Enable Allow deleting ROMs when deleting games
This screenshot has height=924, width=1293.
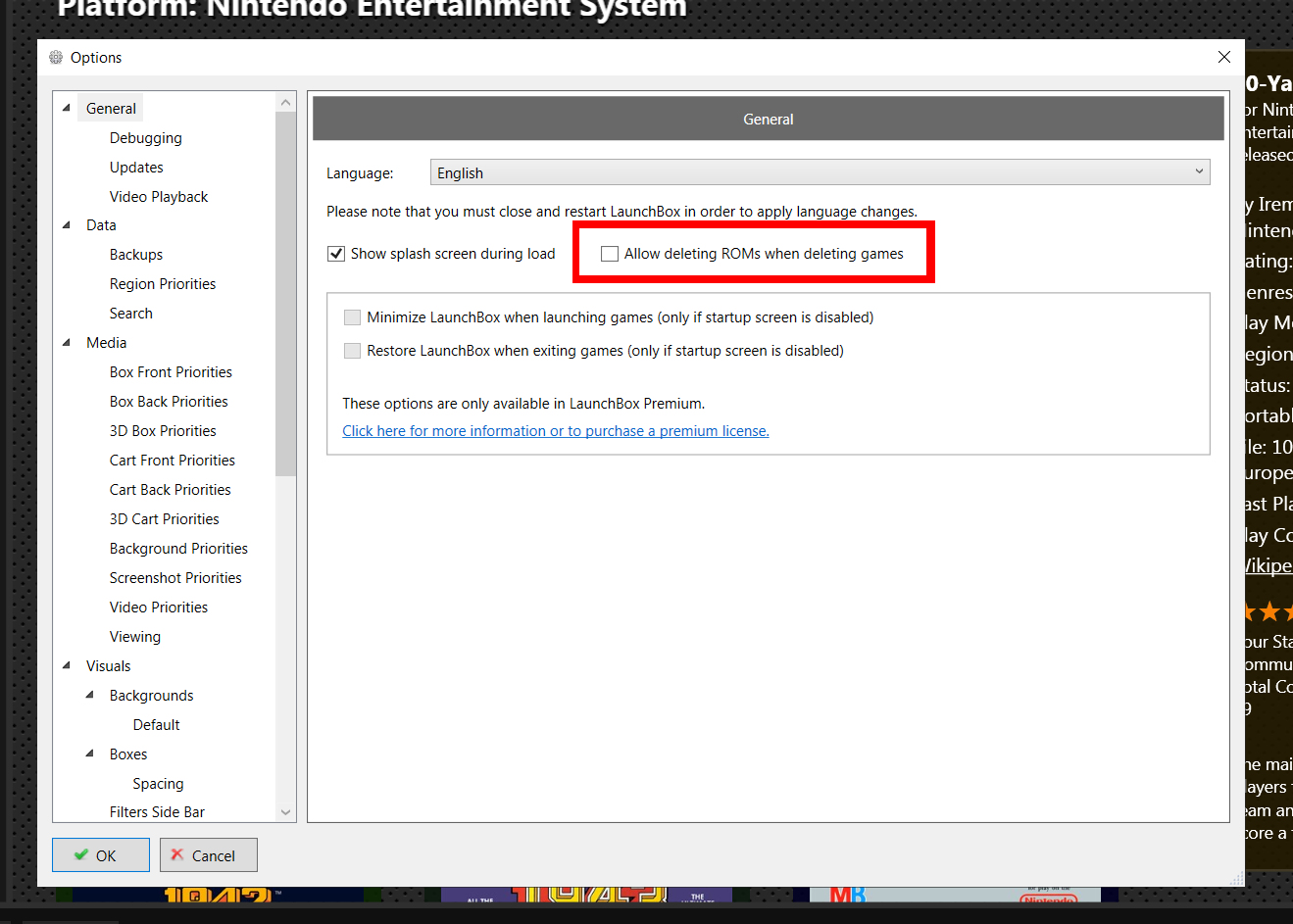[610, 254]
